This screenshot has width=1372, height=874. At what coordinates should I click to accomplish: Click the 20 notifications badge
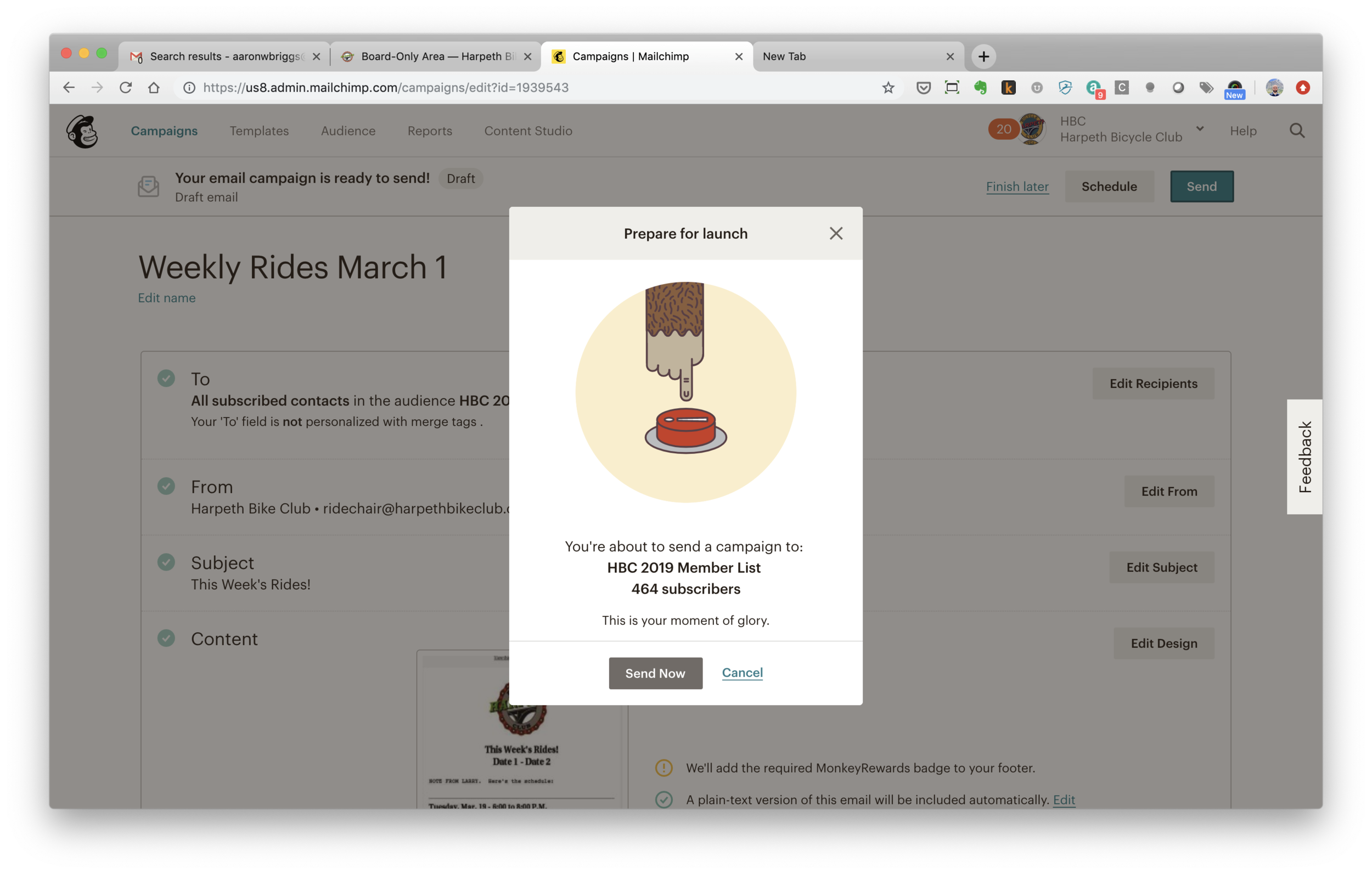pyautogui.click(x=1003, y=129)
